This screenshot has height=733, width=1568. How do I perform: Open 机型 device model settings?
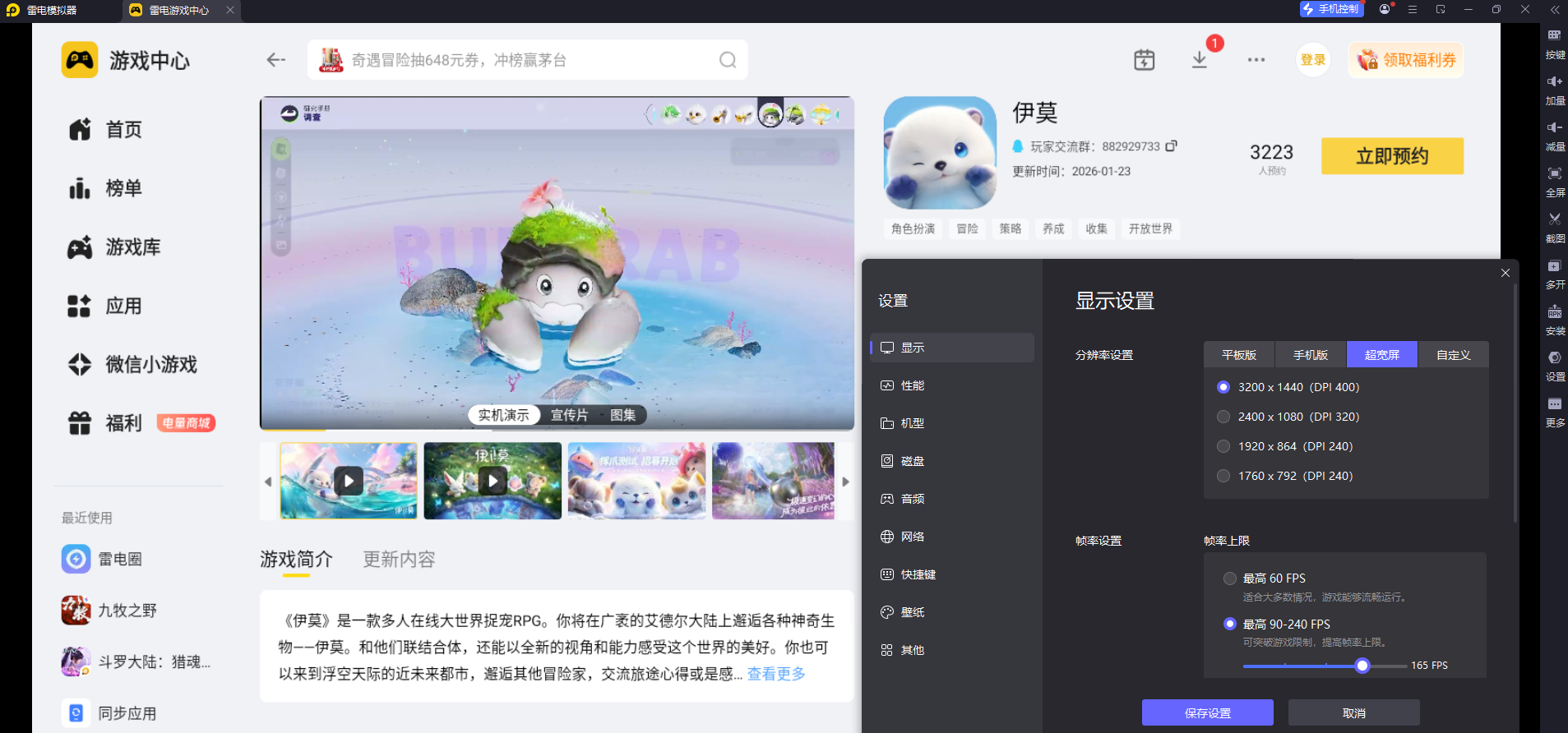click(952, 423)
